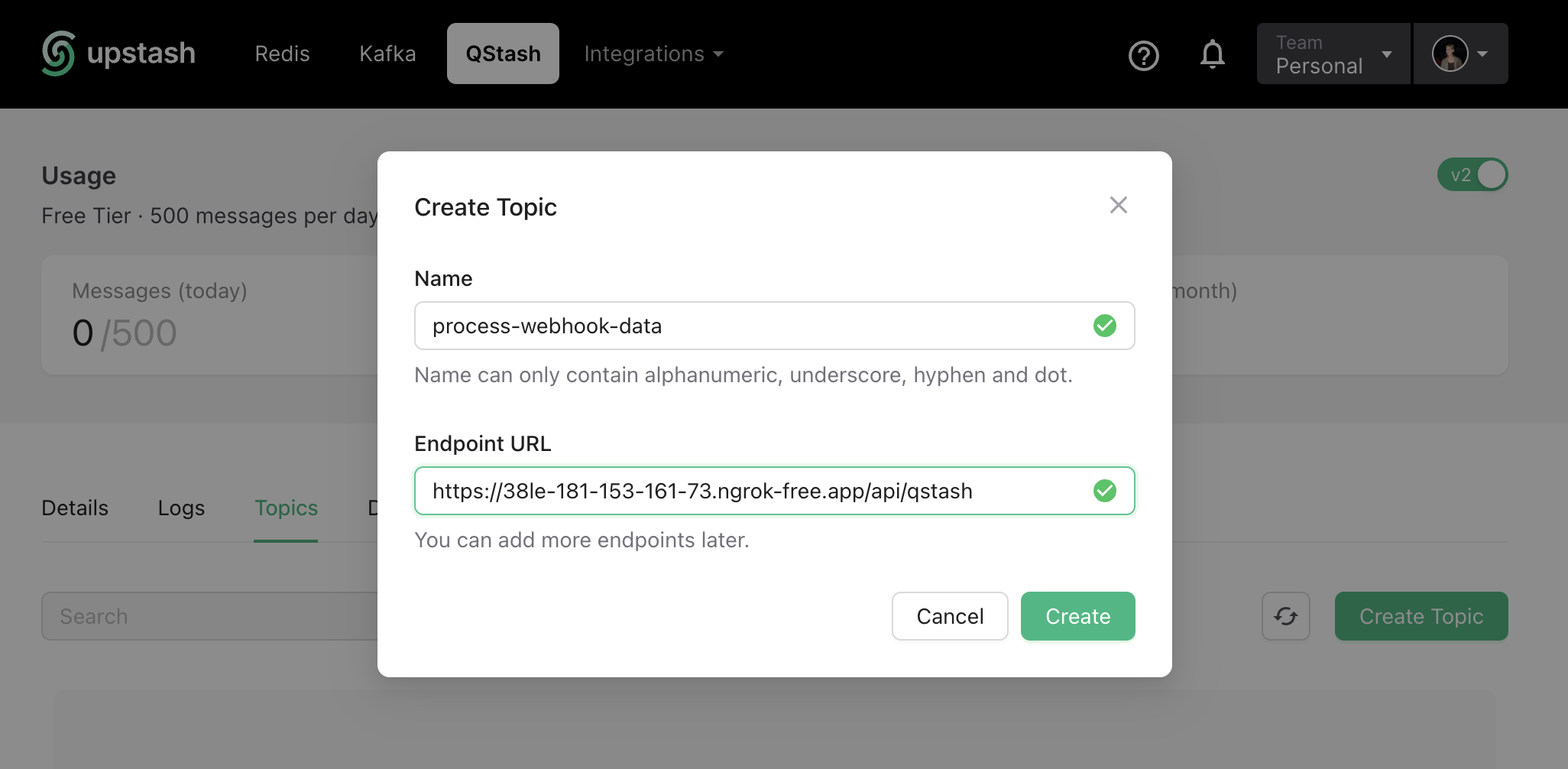Open the Integrations dropdown
Screen dimensions: 1568x769
653,54
